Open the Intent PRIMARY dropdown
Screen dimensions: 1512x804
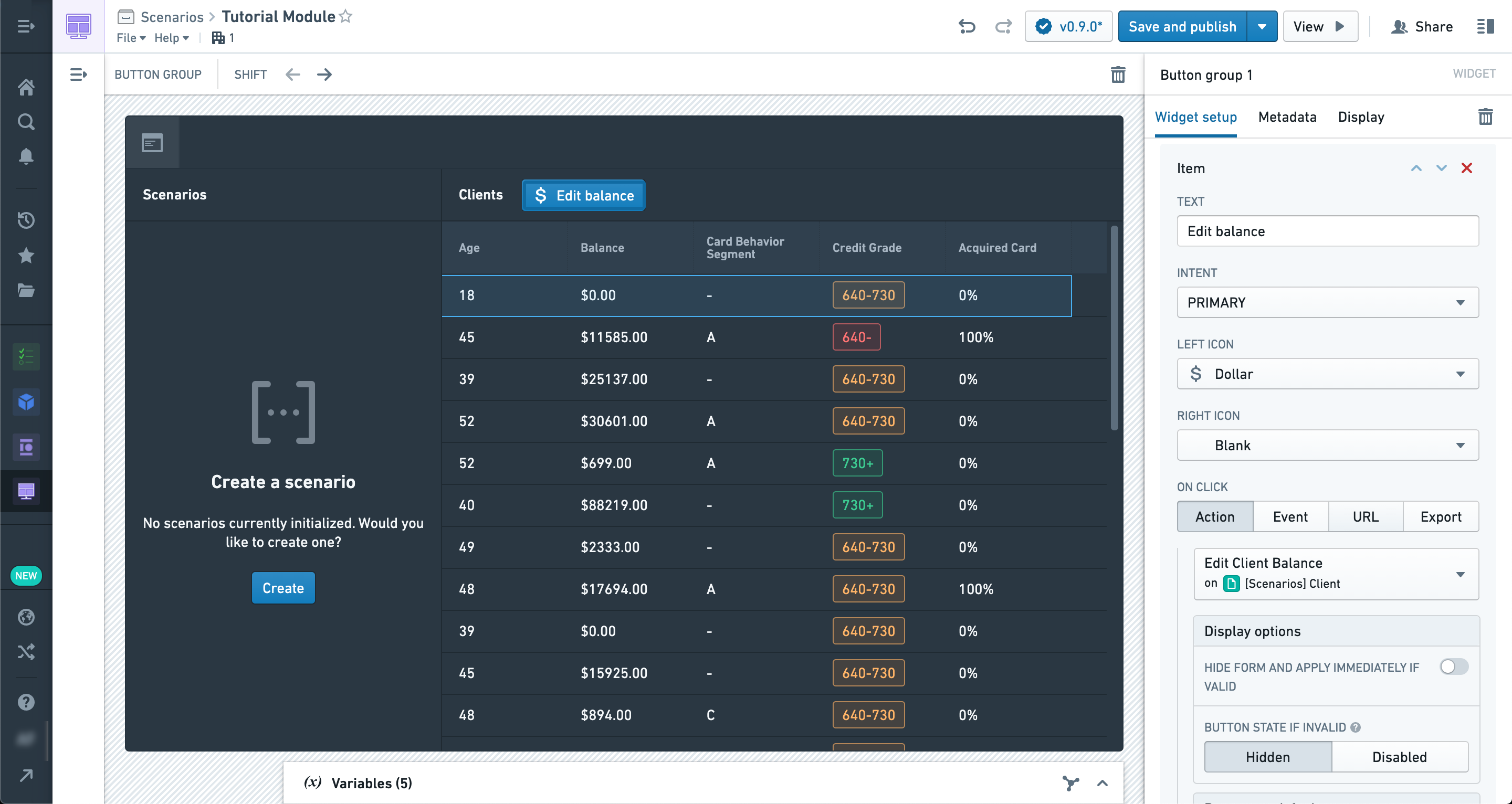click(x=1327, y=302)
